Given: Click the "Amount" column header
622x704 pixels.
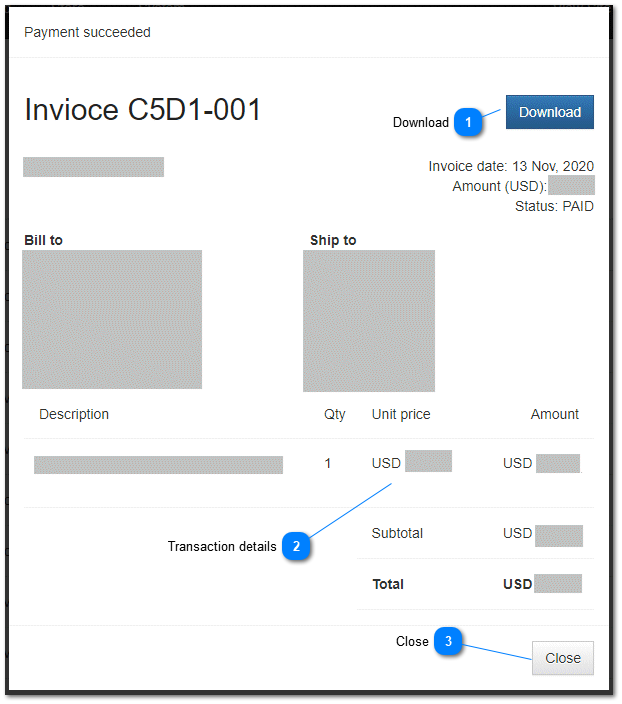Looking at the screenshot, I should tap(555, 414).
